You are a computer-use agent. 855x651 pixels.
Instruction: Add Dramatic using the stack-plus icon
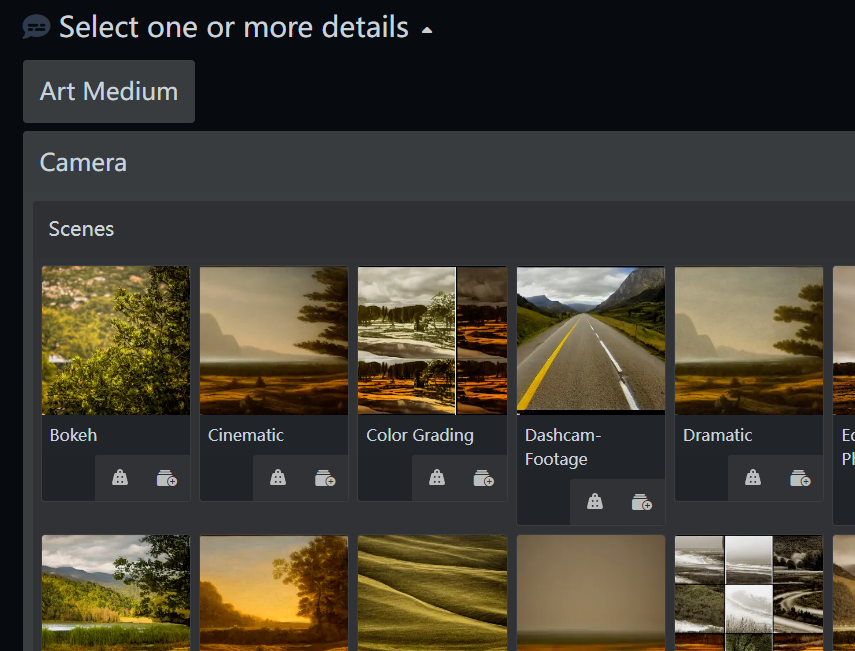800,478
